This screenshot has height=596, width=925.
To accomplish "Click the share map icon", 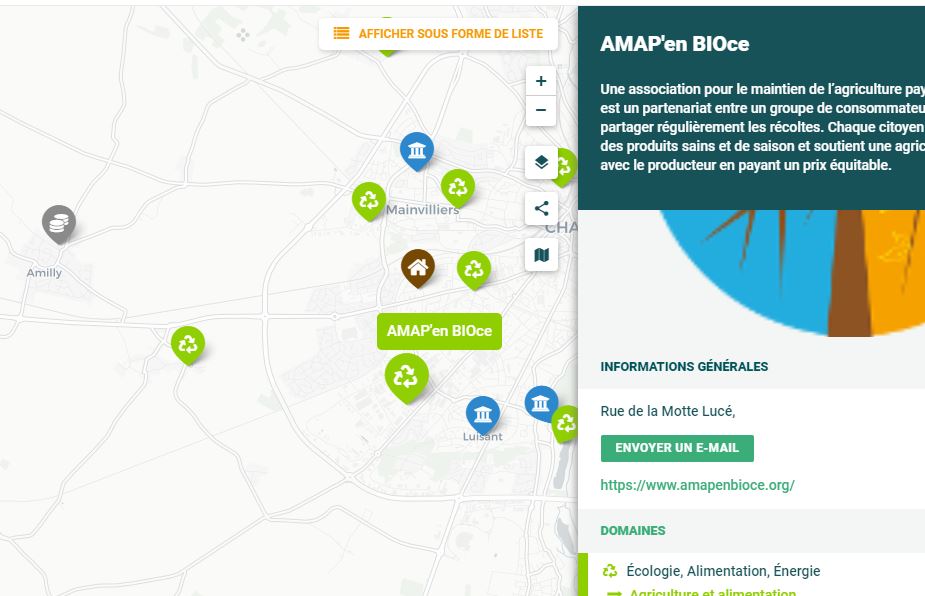I will click(541, 209).
